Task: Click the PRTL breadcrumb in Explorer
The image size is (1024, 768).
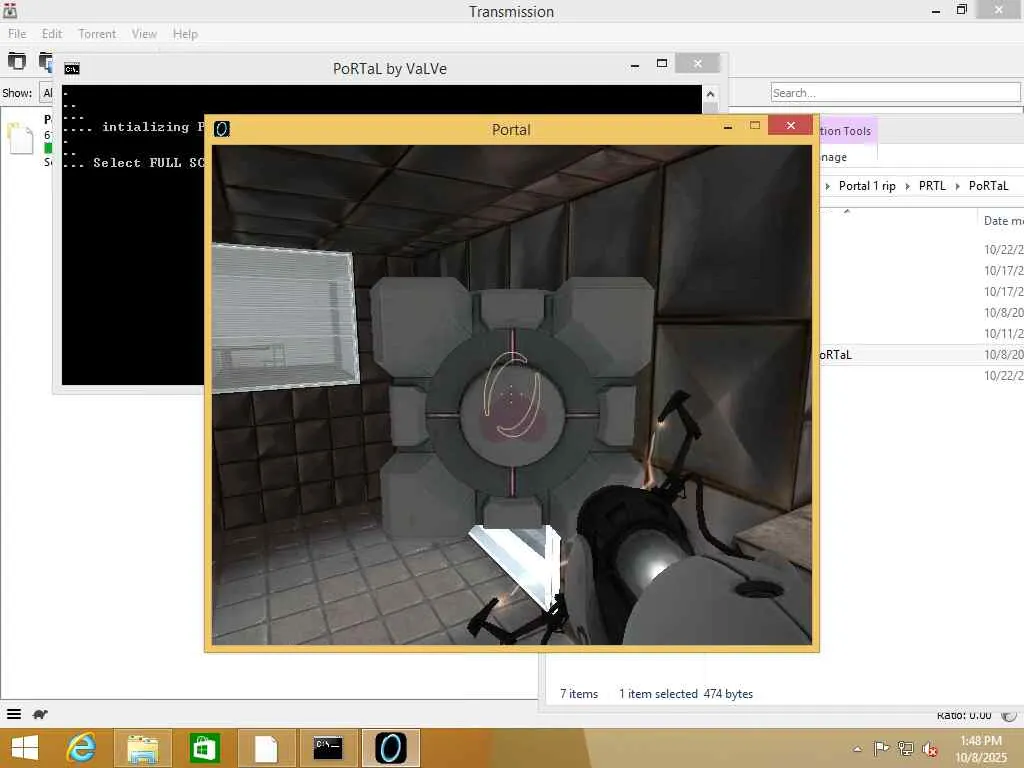Action: pyautogui.click(x=932, y=186)
